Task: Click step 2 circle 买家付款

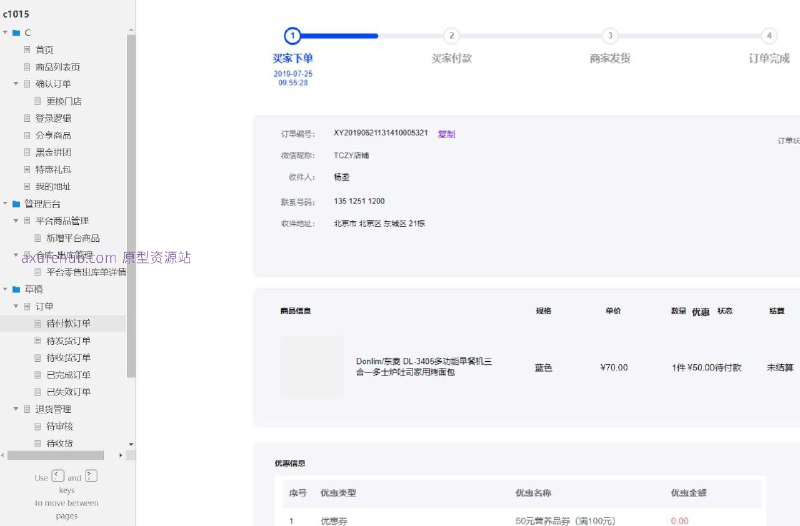Action: (x=452, y=36)
